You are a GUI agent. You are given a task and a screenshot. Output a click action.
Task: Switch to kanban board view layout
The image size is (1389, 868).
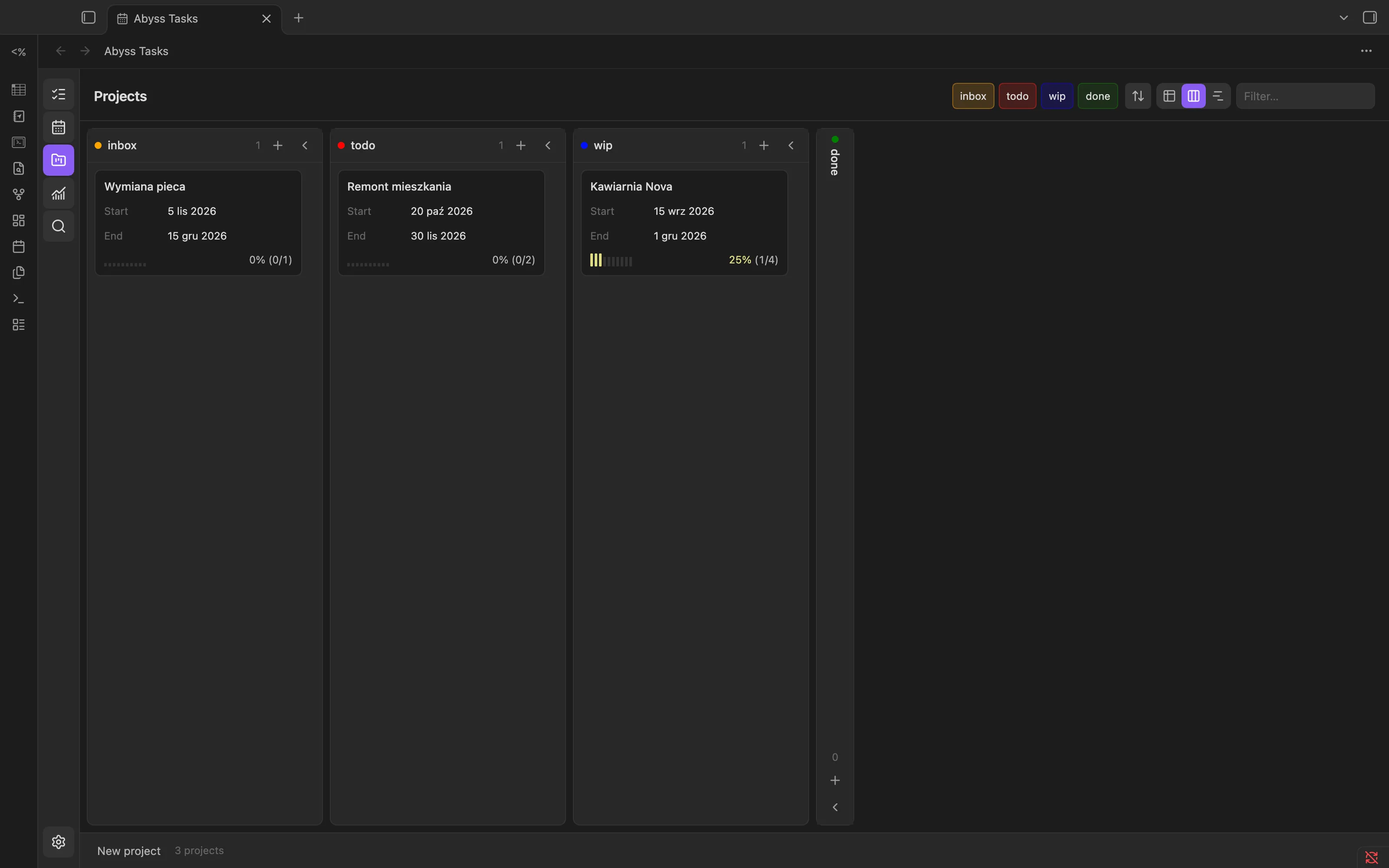point(1193,96)
